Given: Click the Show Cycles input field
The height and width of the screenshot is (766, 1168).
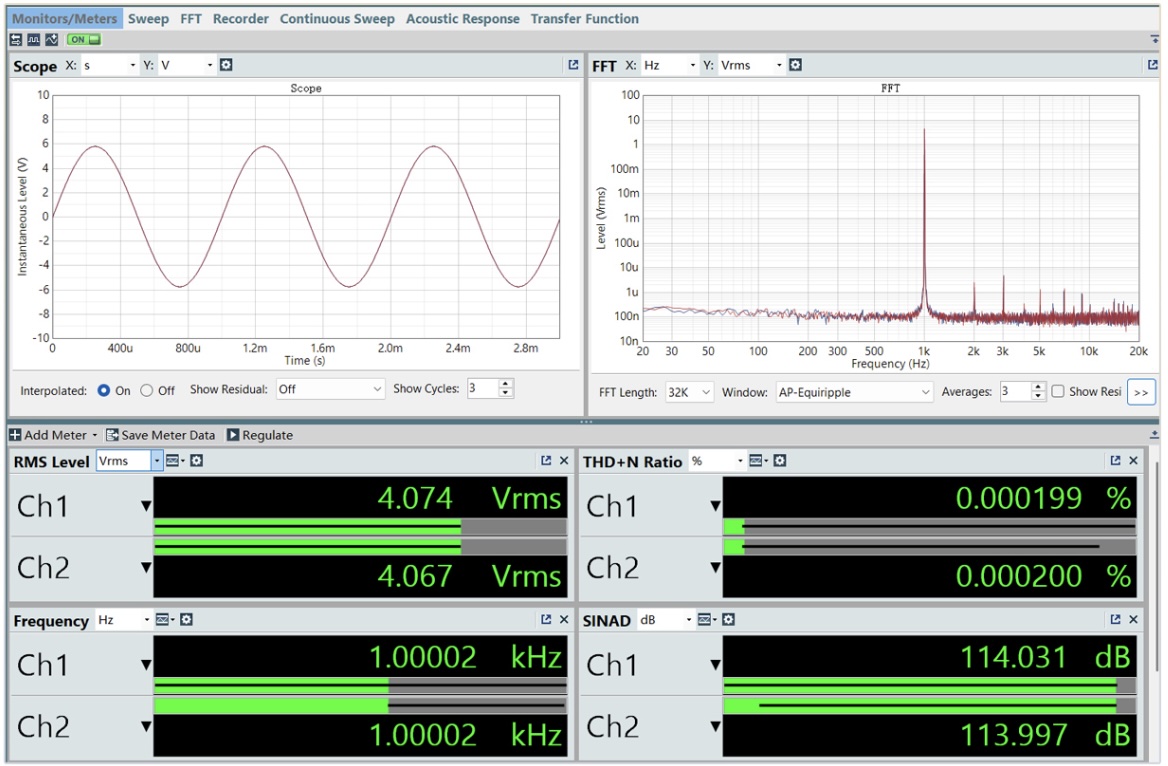Looking at the screenshot, I should point(483,389).
